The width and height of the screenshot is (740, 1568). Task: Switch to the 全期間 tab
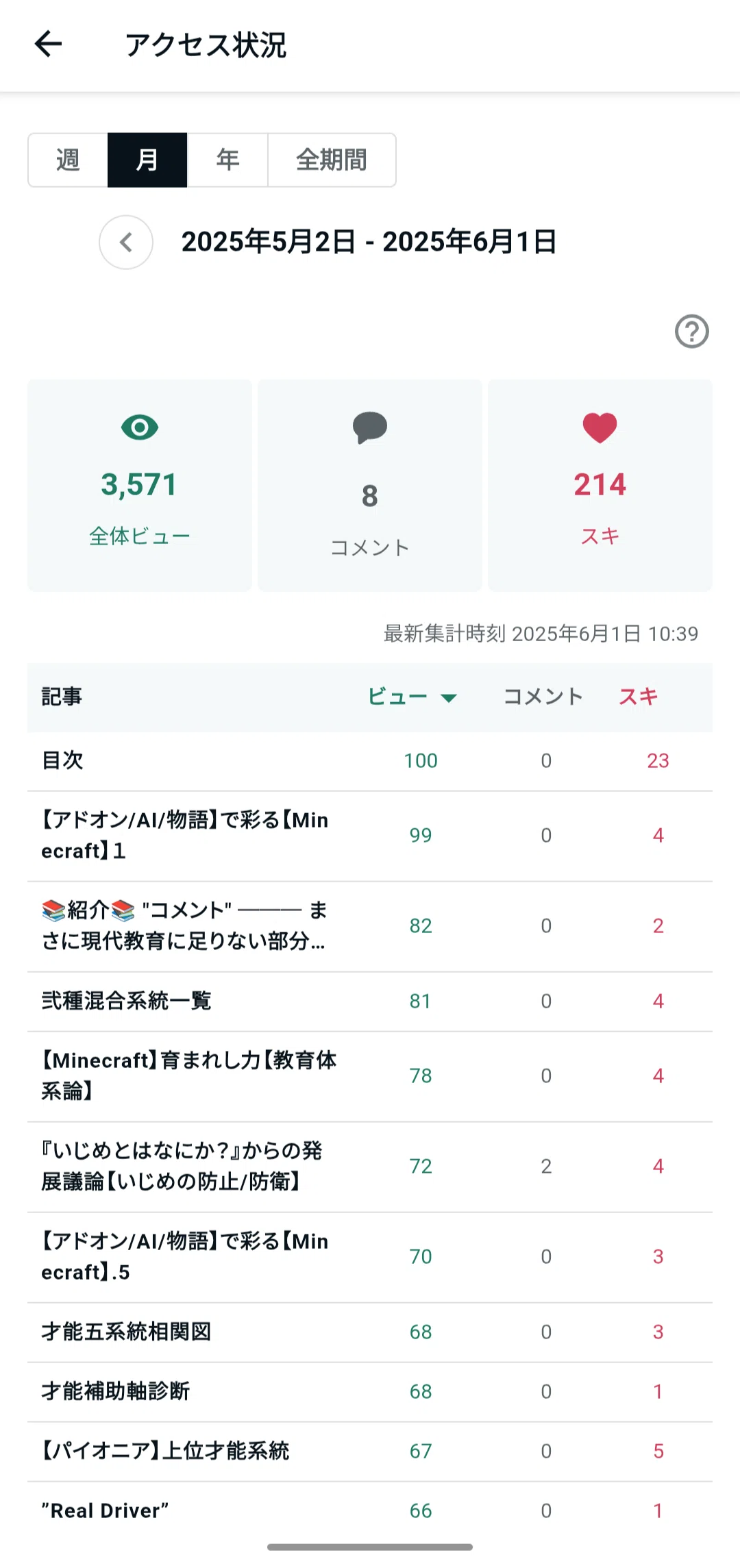tap(332, 160)
